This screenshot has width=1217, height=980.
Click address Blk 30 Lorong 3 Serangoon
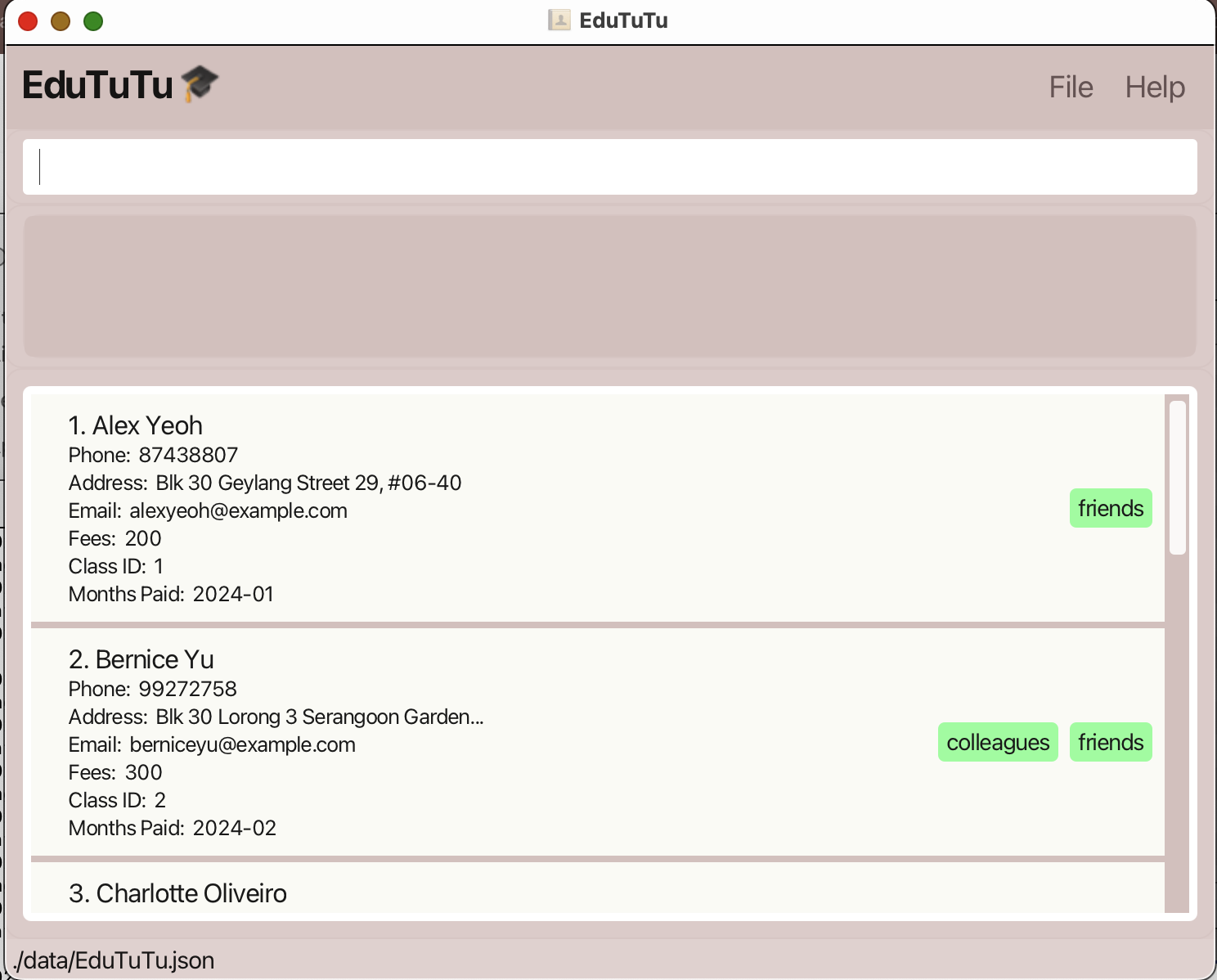[320, 717]
